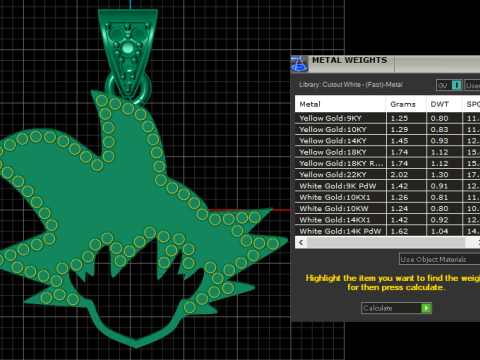Click the 1.62 grams cell
The height and width of the screenshot is (360, 480).
point(406,231)
